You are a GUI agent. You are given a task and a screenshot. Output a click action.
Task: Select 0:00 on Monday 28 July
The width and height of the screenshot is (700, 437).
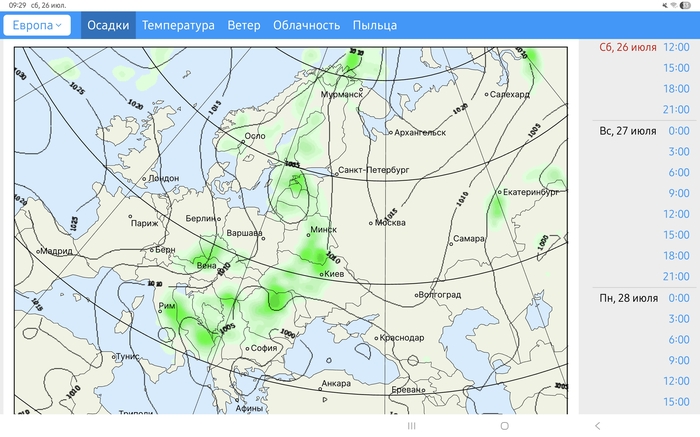(677, 298)
